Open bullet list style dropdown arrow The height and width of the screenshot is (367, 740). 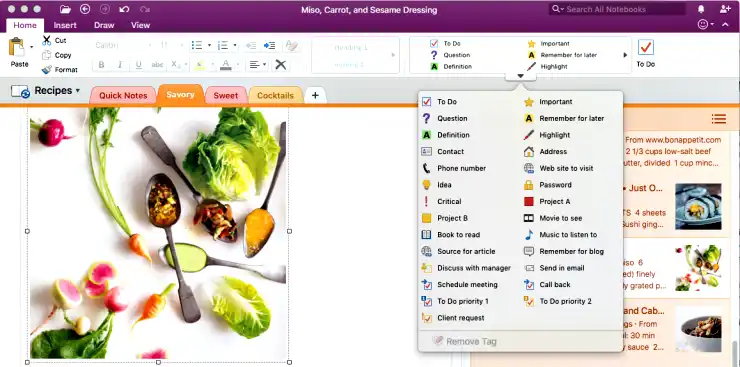[x=209, y=46]
